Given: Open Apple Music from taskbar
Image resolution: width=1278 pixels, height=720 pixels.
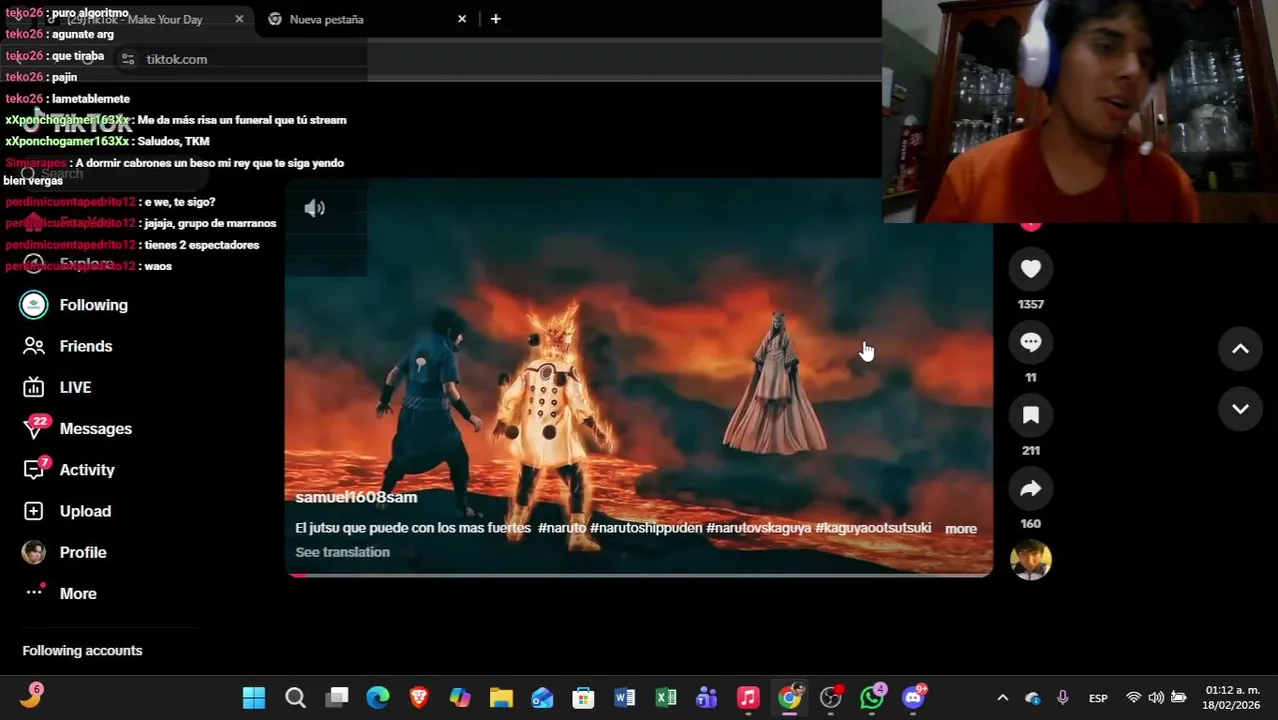Looking at the screenshot, I should (x=748, y=698).
